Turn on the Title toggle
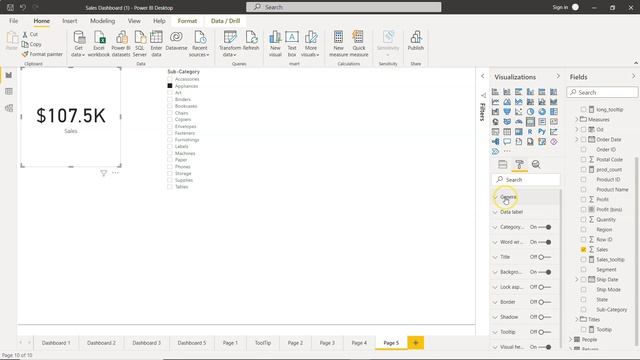This screenshot has height=360, width=640. (544, 257)
